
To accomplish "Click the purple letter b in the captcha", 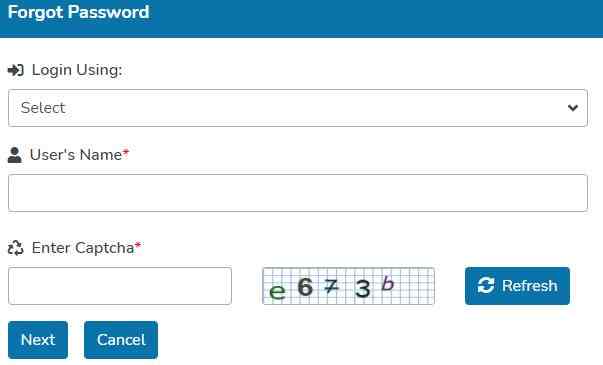I will pyautogui.click(x=388, y=283).
